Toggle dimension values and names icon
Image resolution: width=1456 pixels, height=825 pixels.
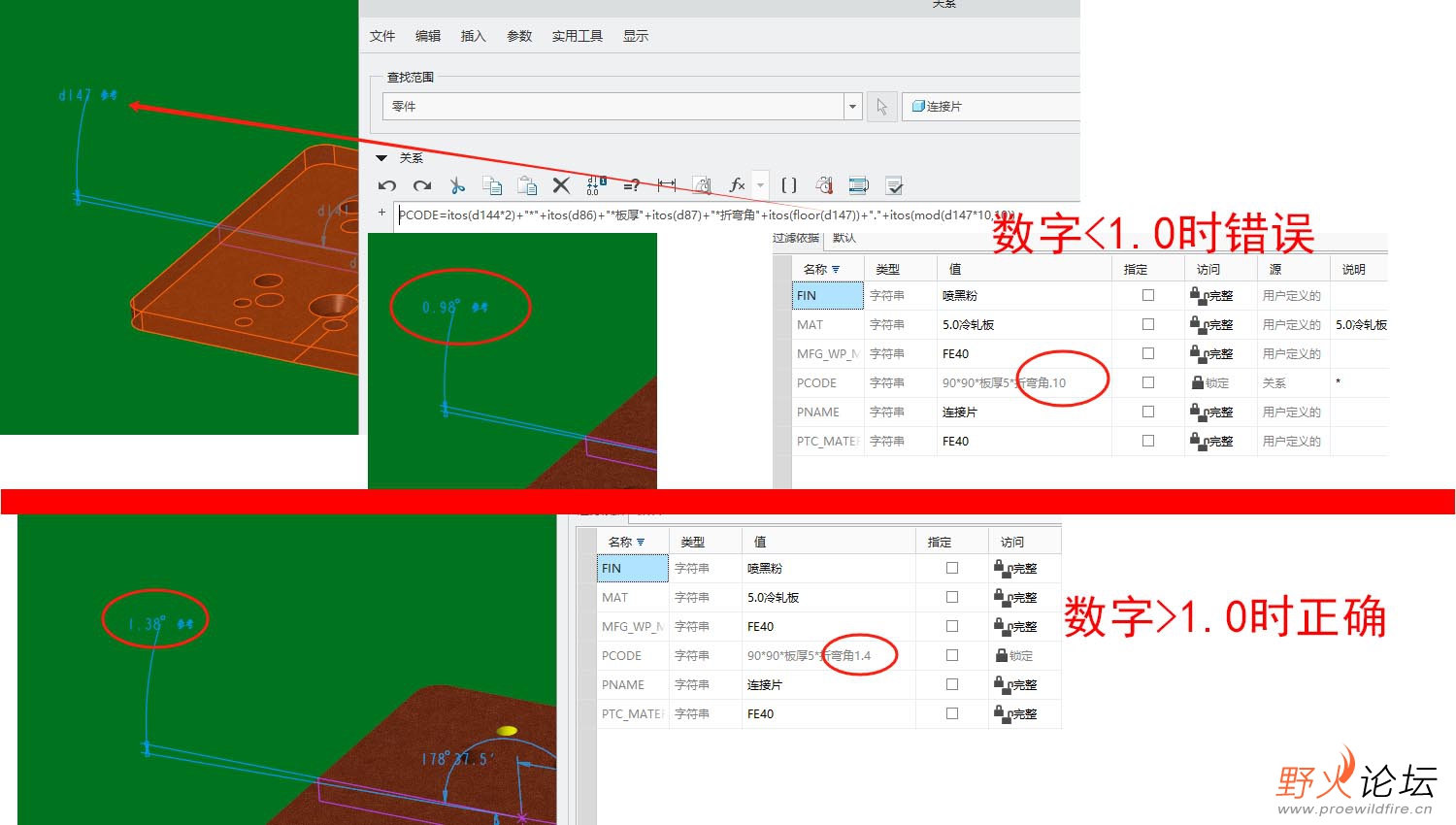[x=596, y=185]
